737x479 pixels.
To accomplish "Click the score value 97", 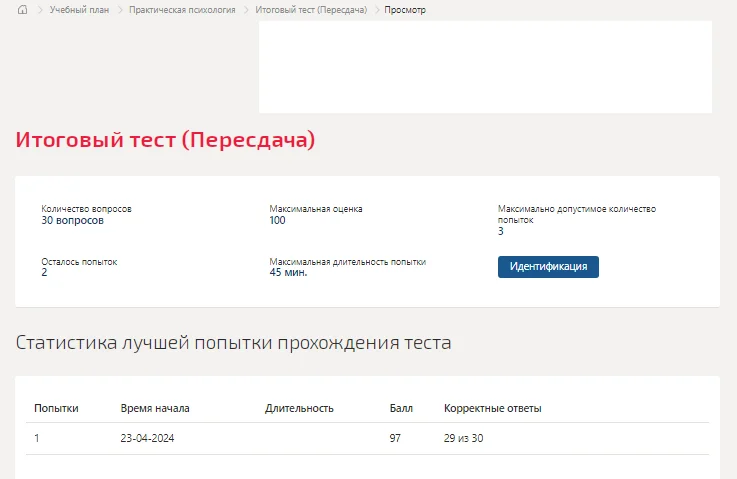I will tap(395, 438).
